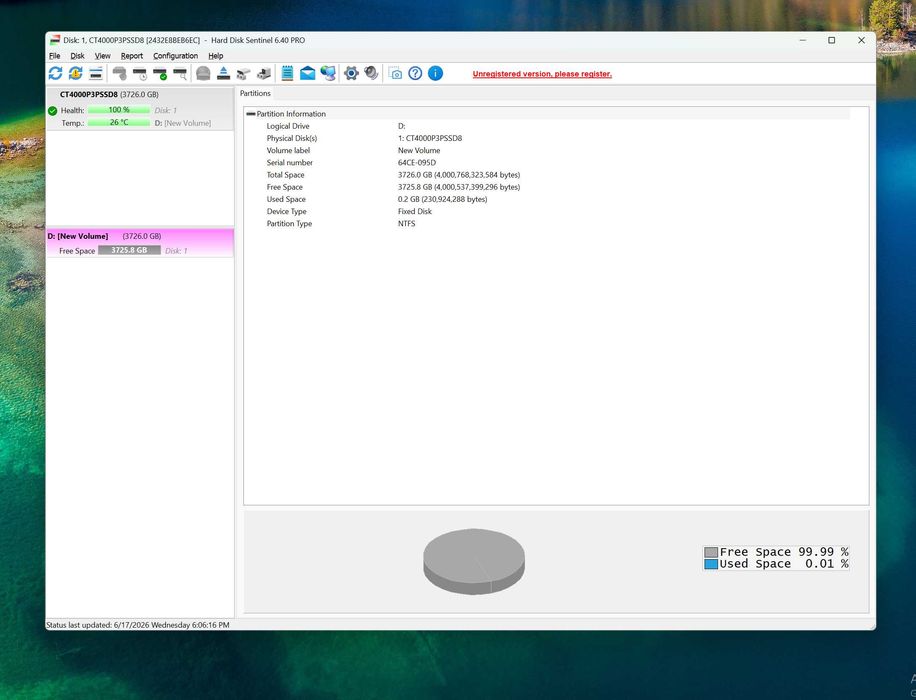Click the 'Unregistered version, please register' link
Screen dimensions: 916x700
tap(542, 74)
